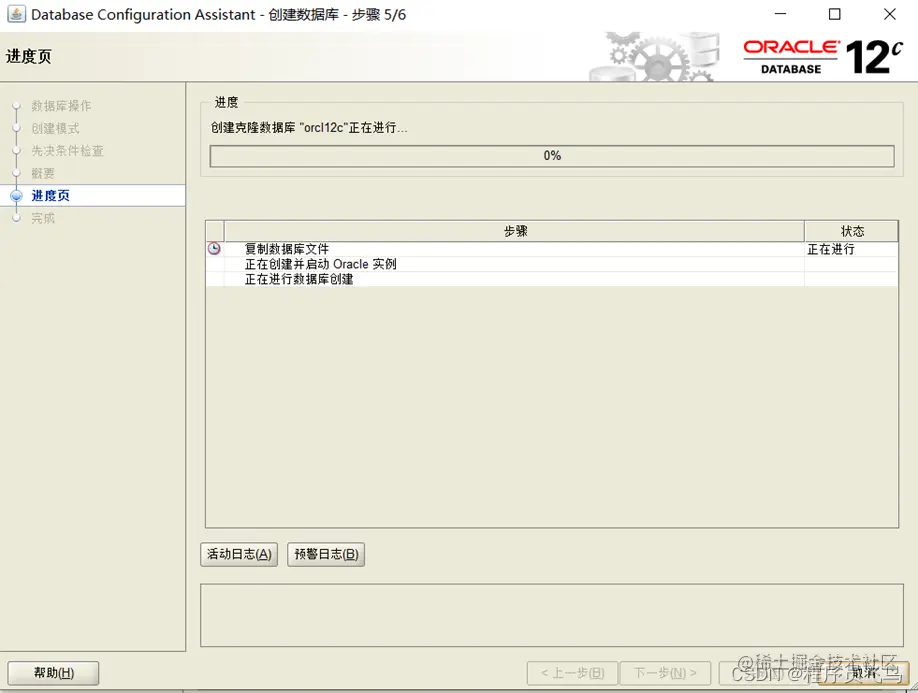This screenshot has width=918, height=693.
Task: Click the 取消 cancel button
Action: click(x=864, y=673)
